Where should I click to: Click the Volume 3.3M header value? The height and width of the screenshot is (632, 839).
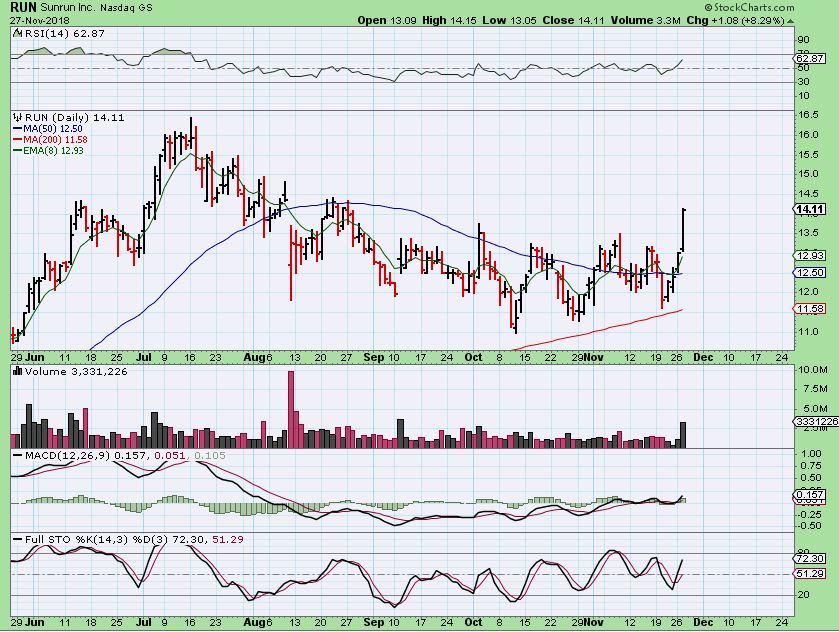(646, 20)
